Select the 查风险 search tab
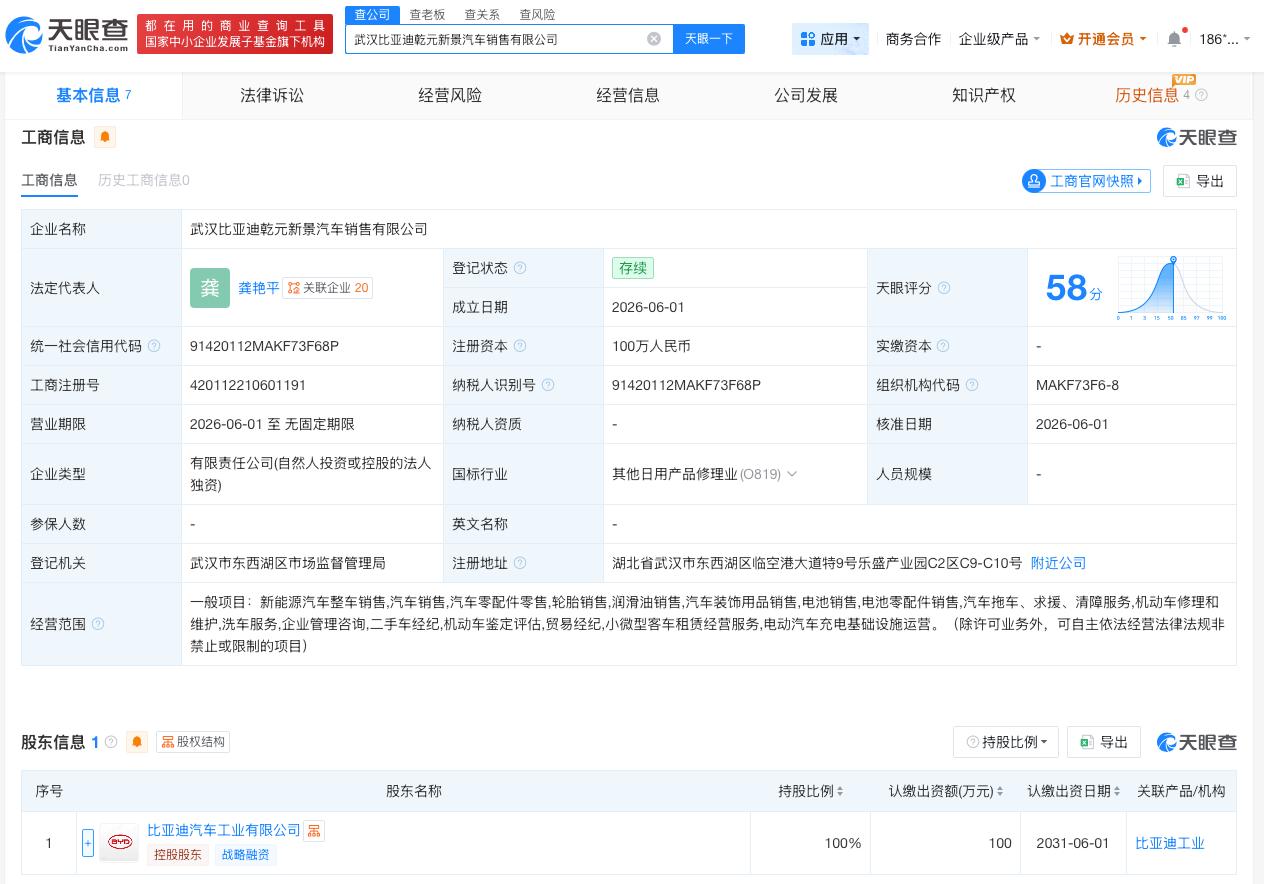 537,14
